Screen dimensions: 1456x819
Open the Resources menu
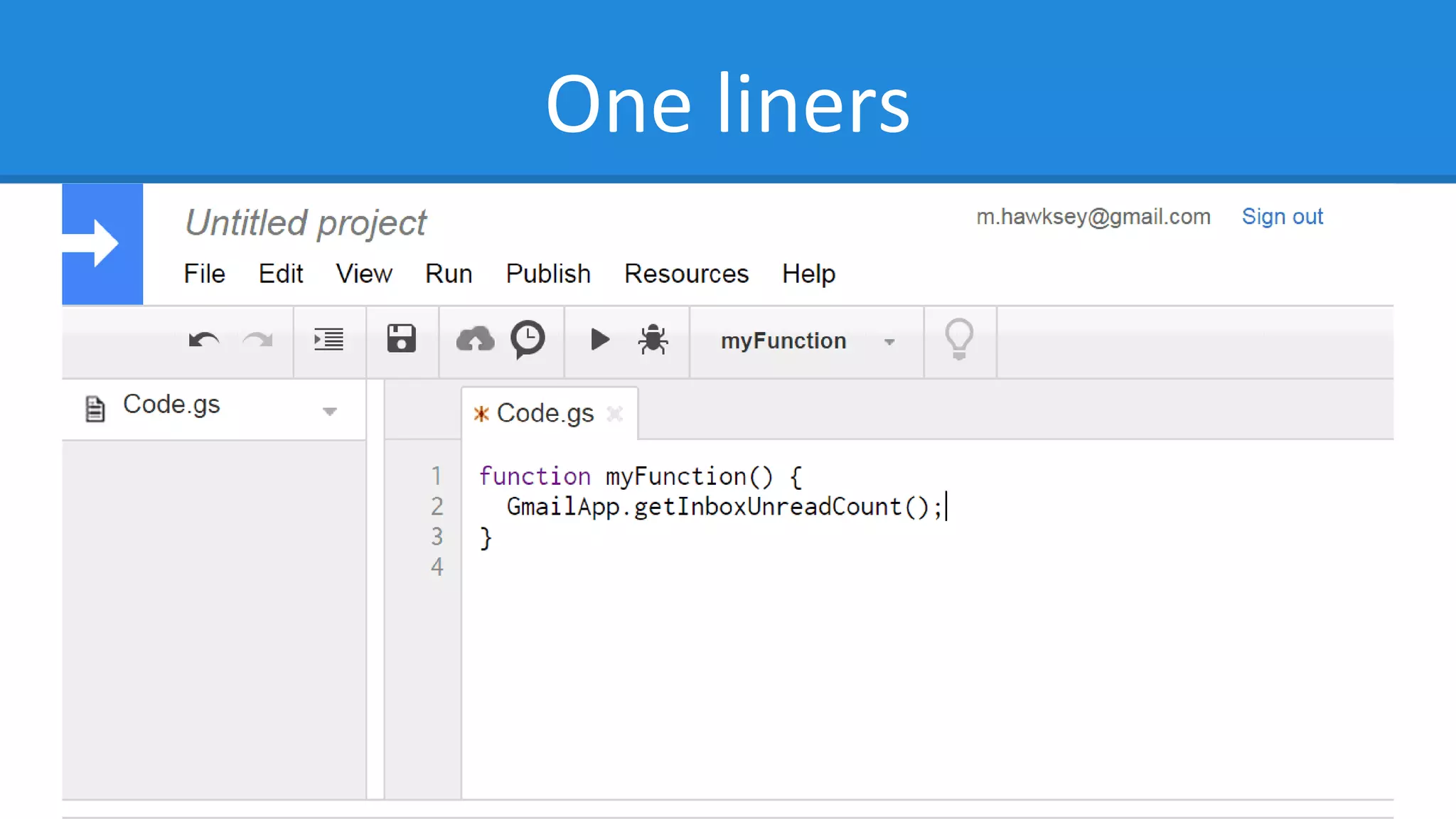tap(687, 274)
